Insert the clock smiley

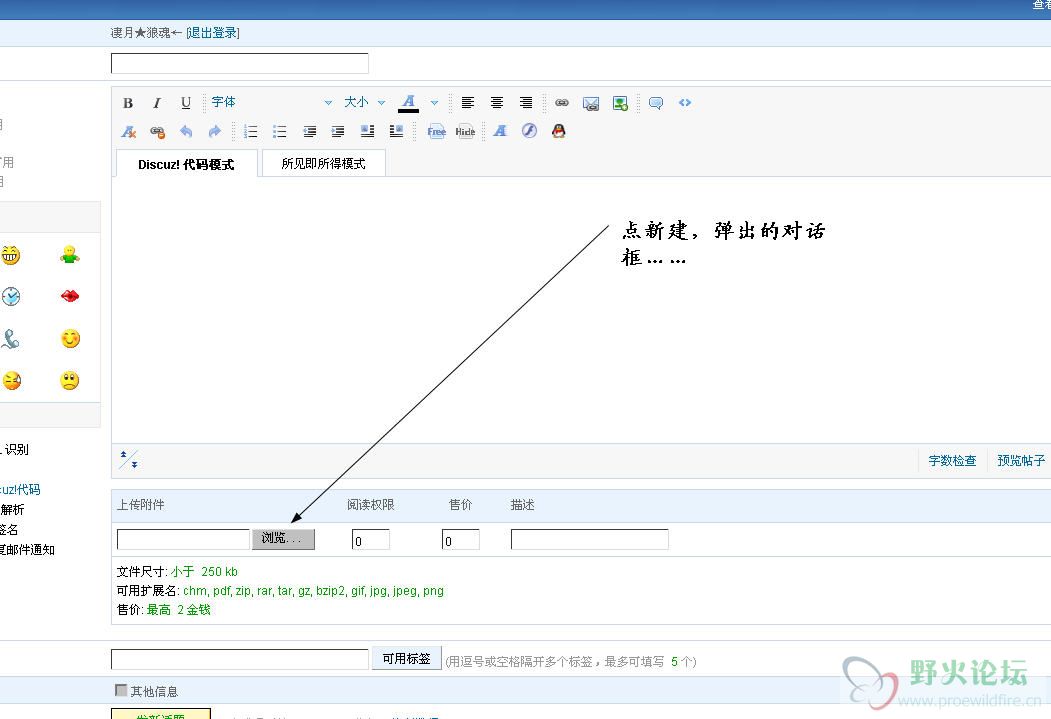pos(11,296)
